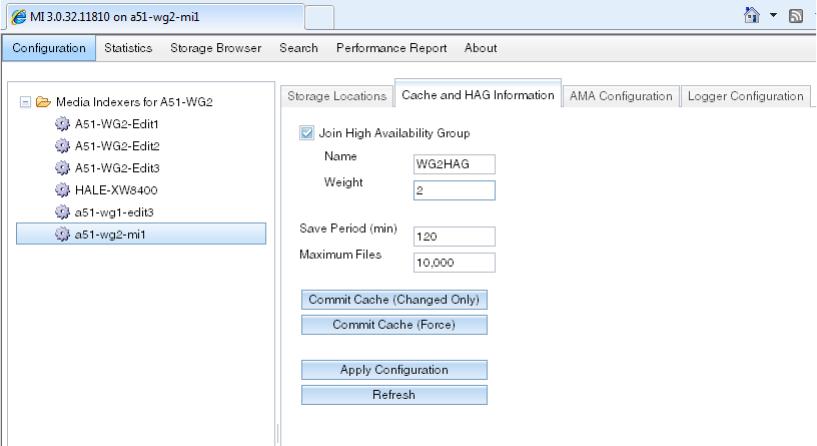This screenshot has width=817, height=446.
Task: Switch to the AMA Configuration tab
Action: (620, 96)
